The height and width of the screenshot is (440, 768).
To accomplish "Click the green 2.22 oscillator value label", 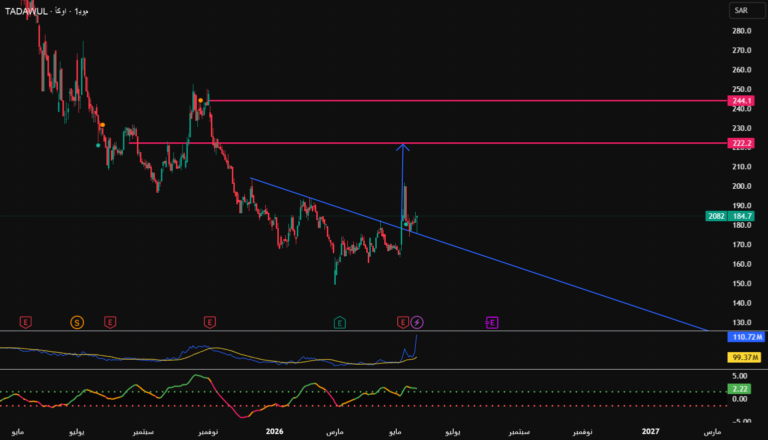I will tap(739, 389).
